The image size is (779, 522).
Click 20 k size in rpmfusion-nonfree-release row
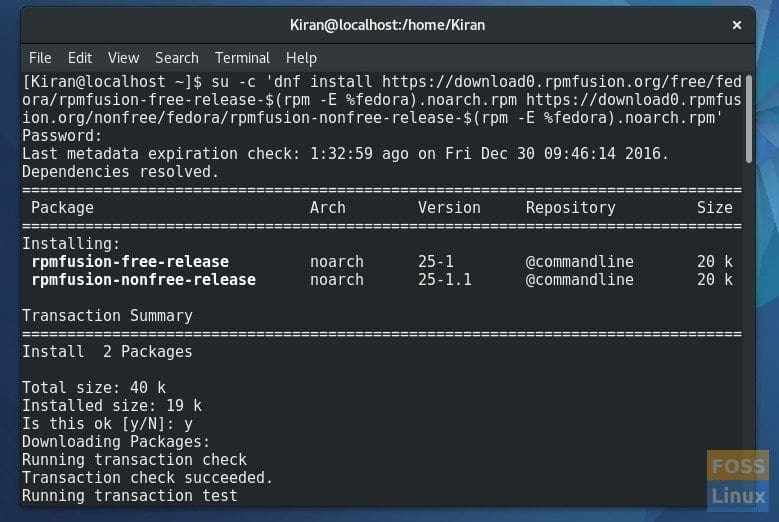click(714, 280)
